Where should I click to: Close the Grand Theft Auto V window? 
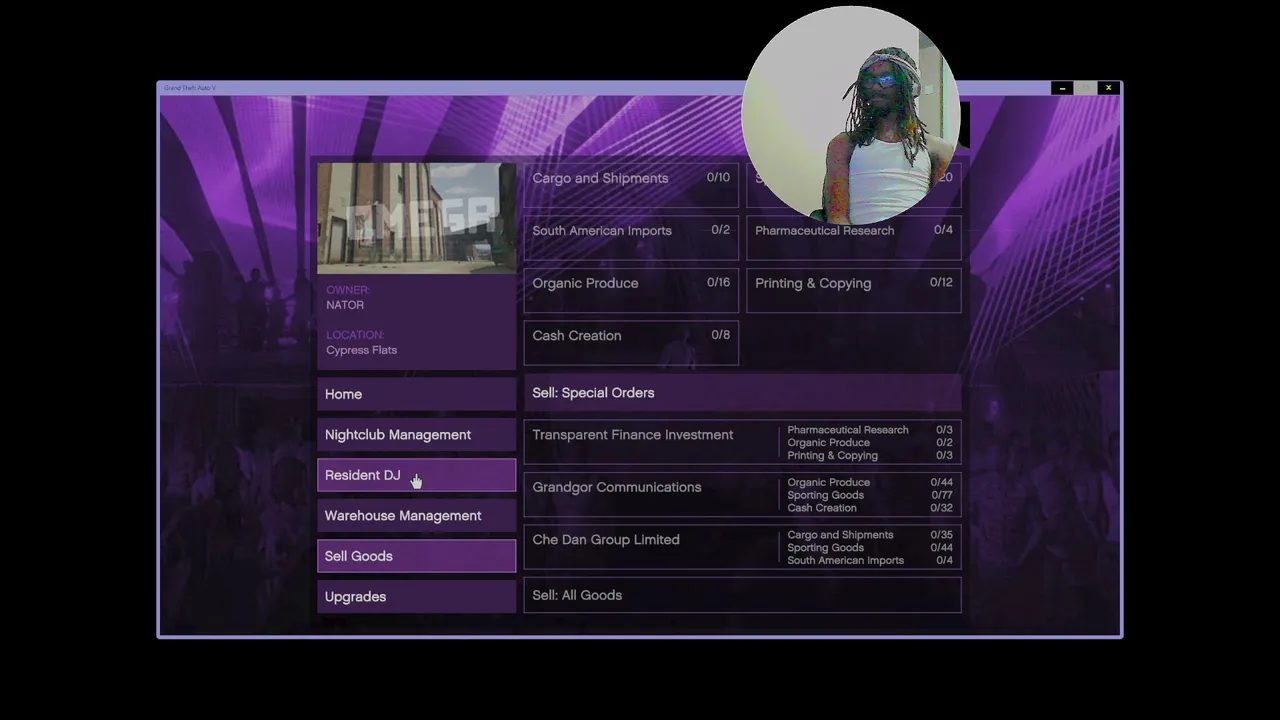(1108, 88)
